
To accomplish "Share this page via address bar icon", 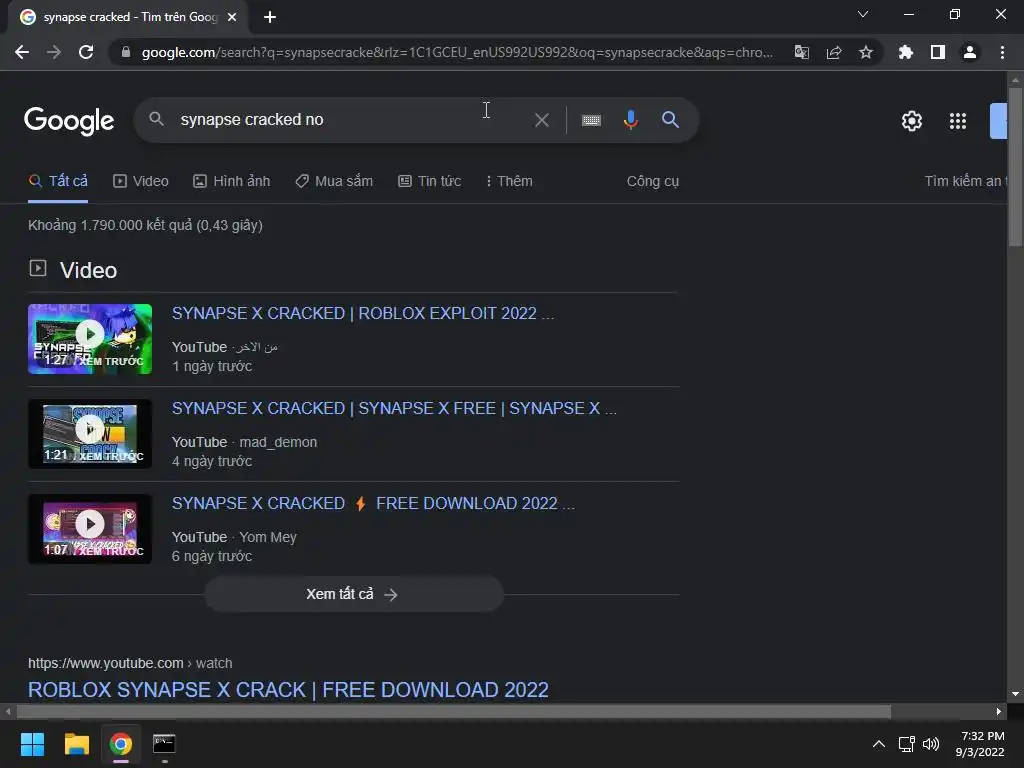I will [834, 52].
